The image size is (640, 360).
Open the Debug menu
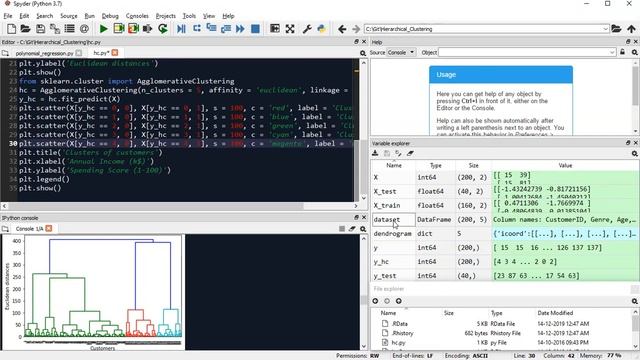(x=110, y=16)
